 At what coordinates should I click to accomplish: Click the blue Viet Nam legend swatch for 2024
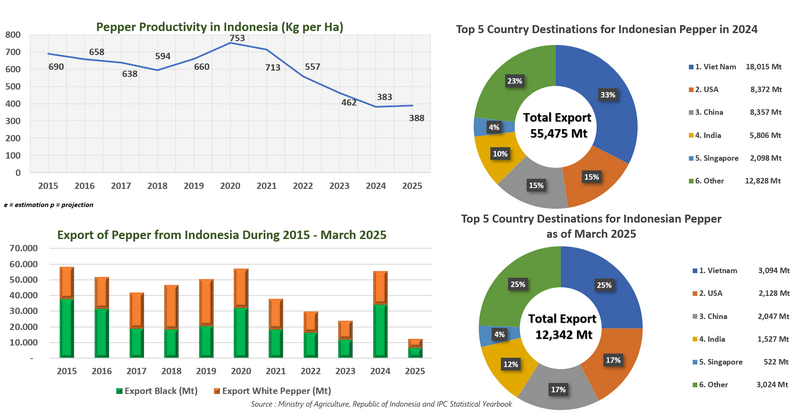693,67
